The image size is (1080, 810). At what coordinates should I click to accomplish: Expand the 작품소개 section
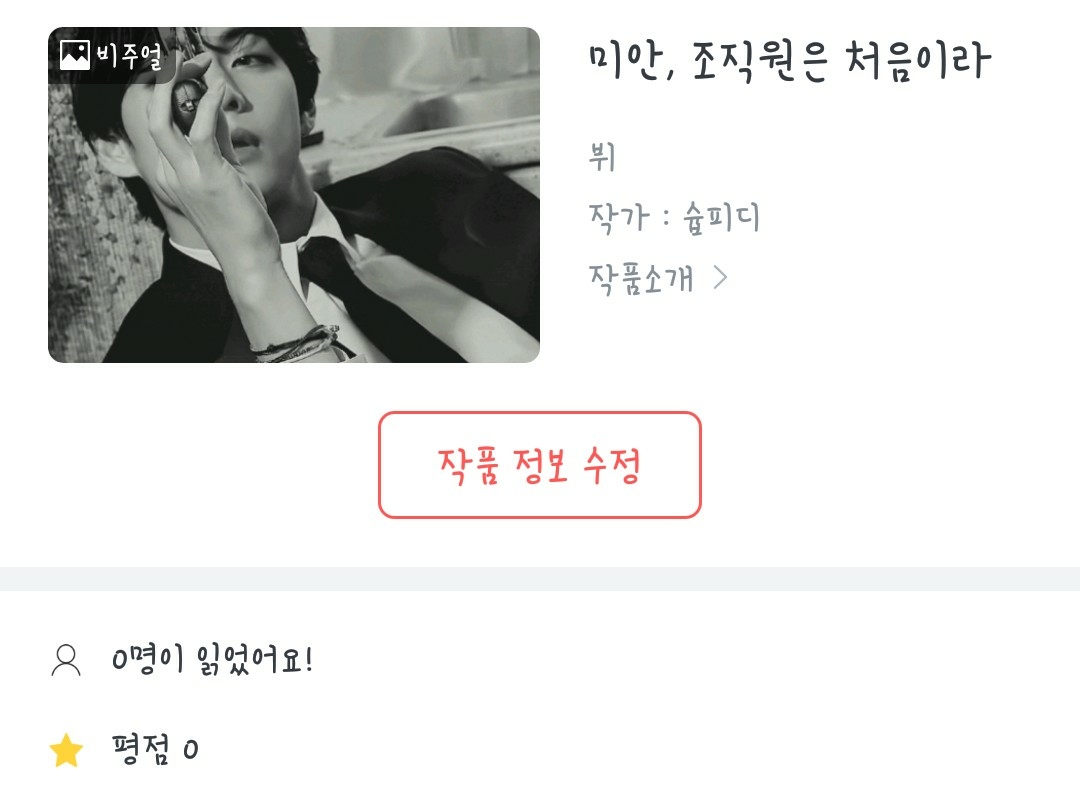658,279
